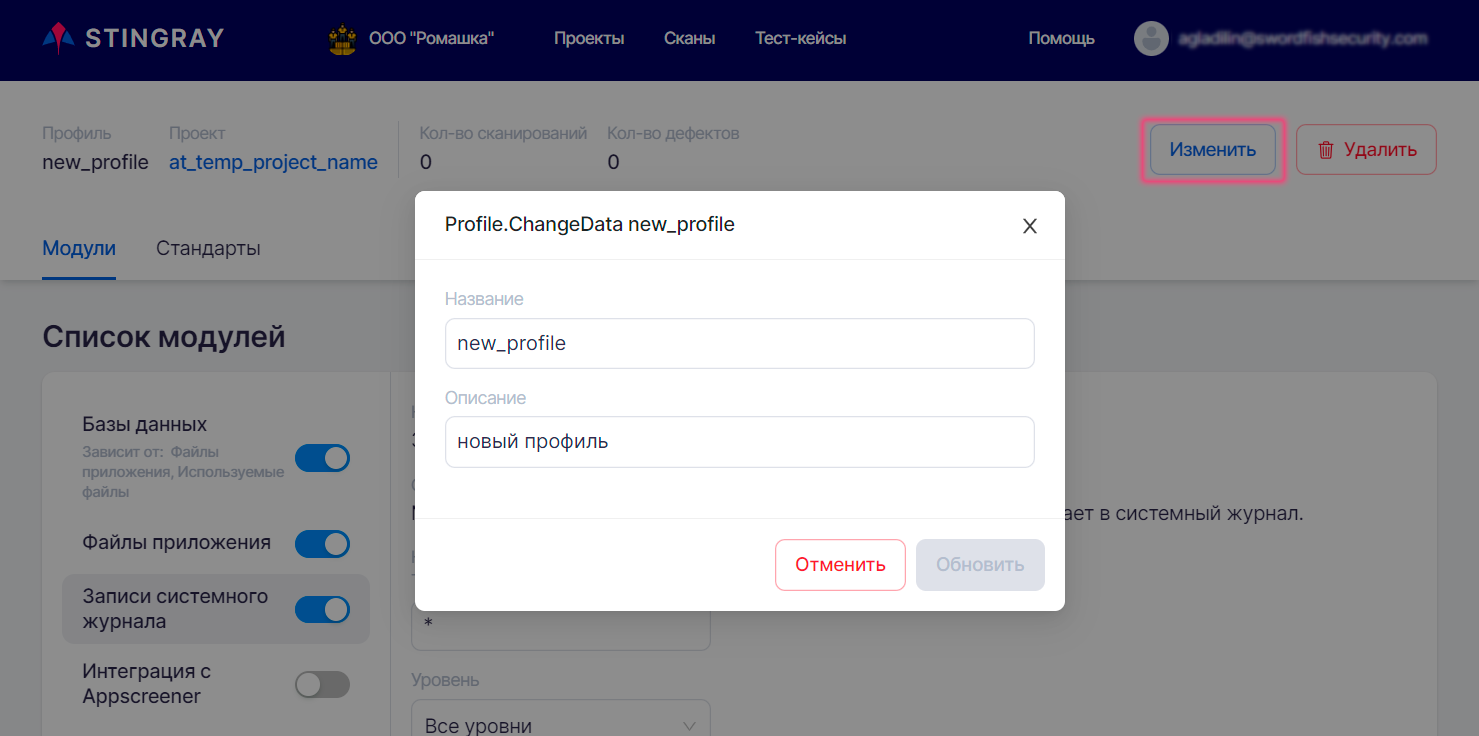The image size is (1479, 736).
Task: Disable the Файлы приложения module switch
Action: point(322,544)
